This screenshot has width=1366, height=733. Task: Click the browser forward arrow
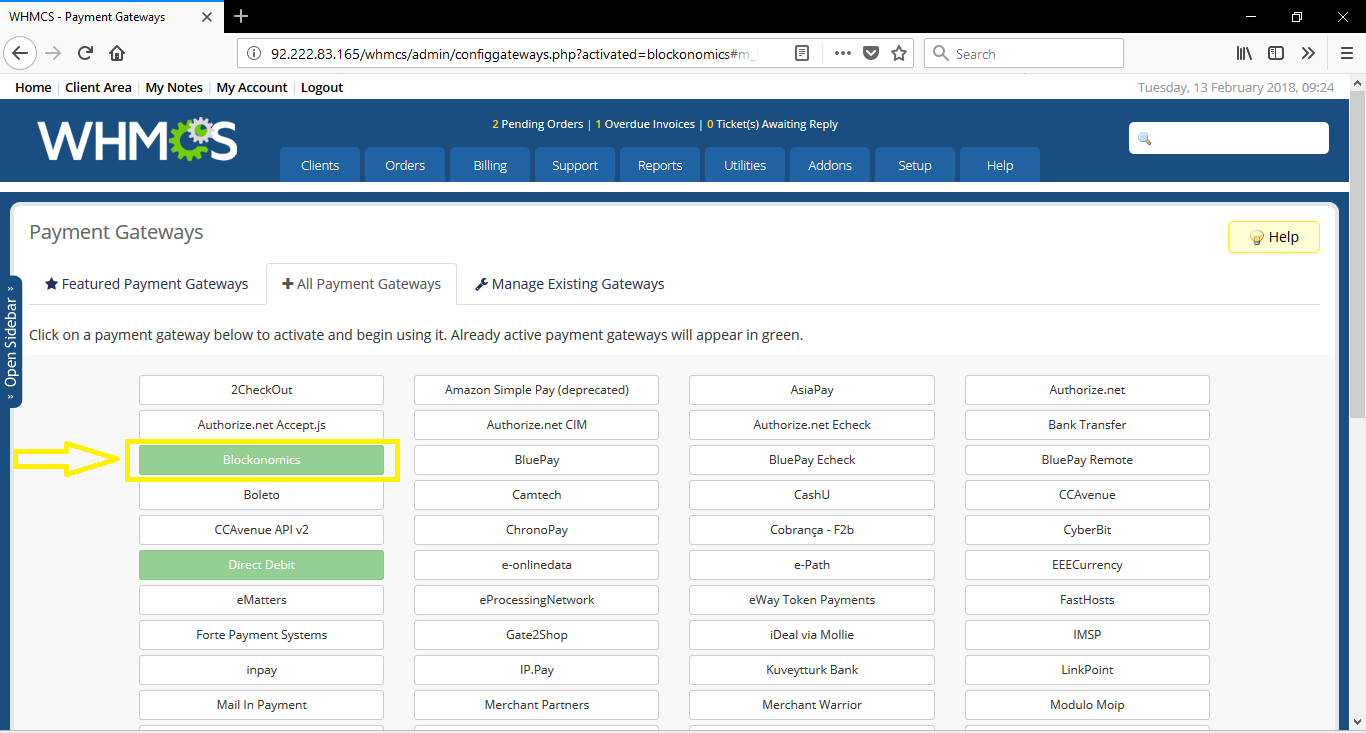54,53
